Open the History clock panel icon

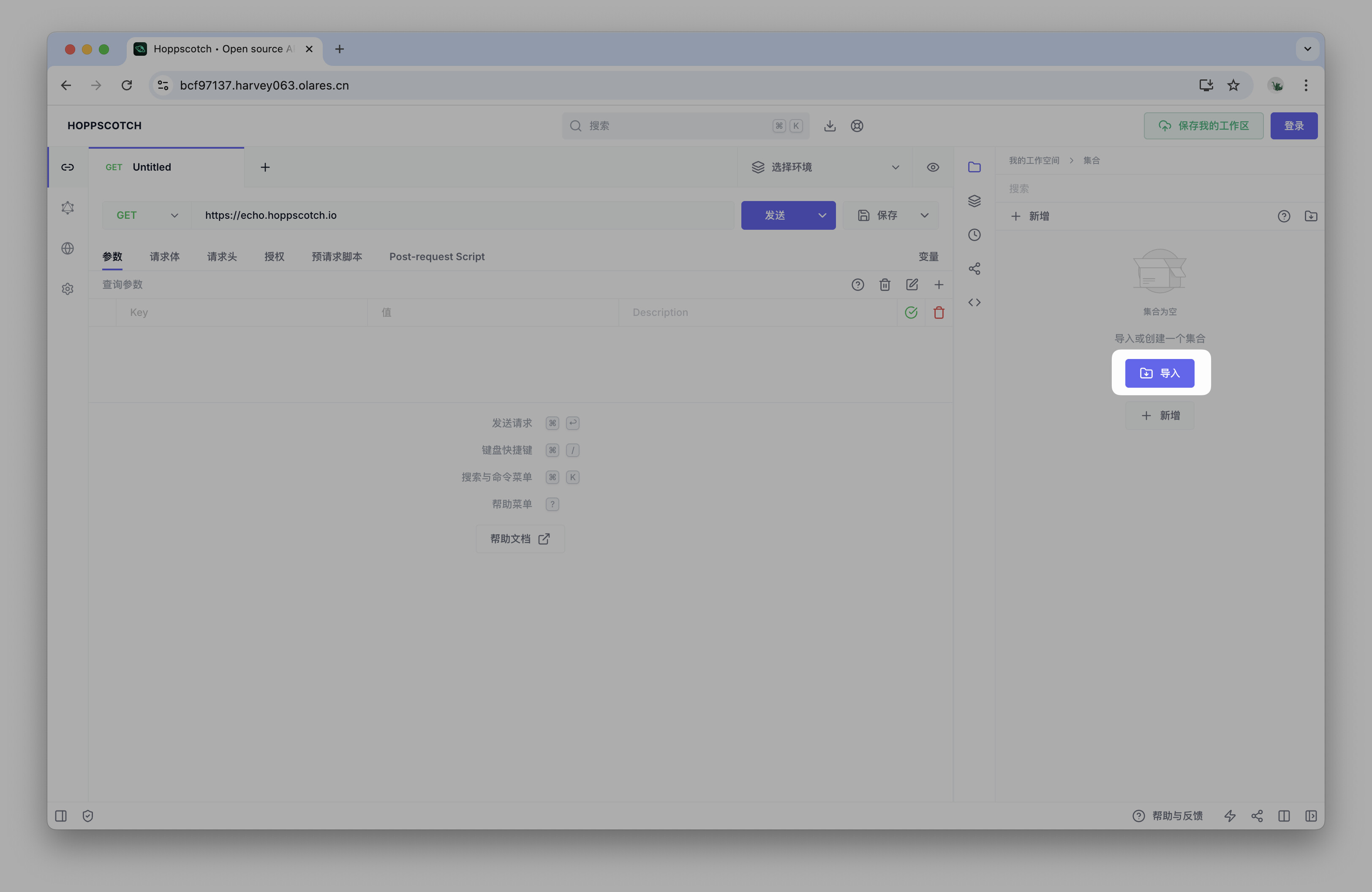coord(974,234)
